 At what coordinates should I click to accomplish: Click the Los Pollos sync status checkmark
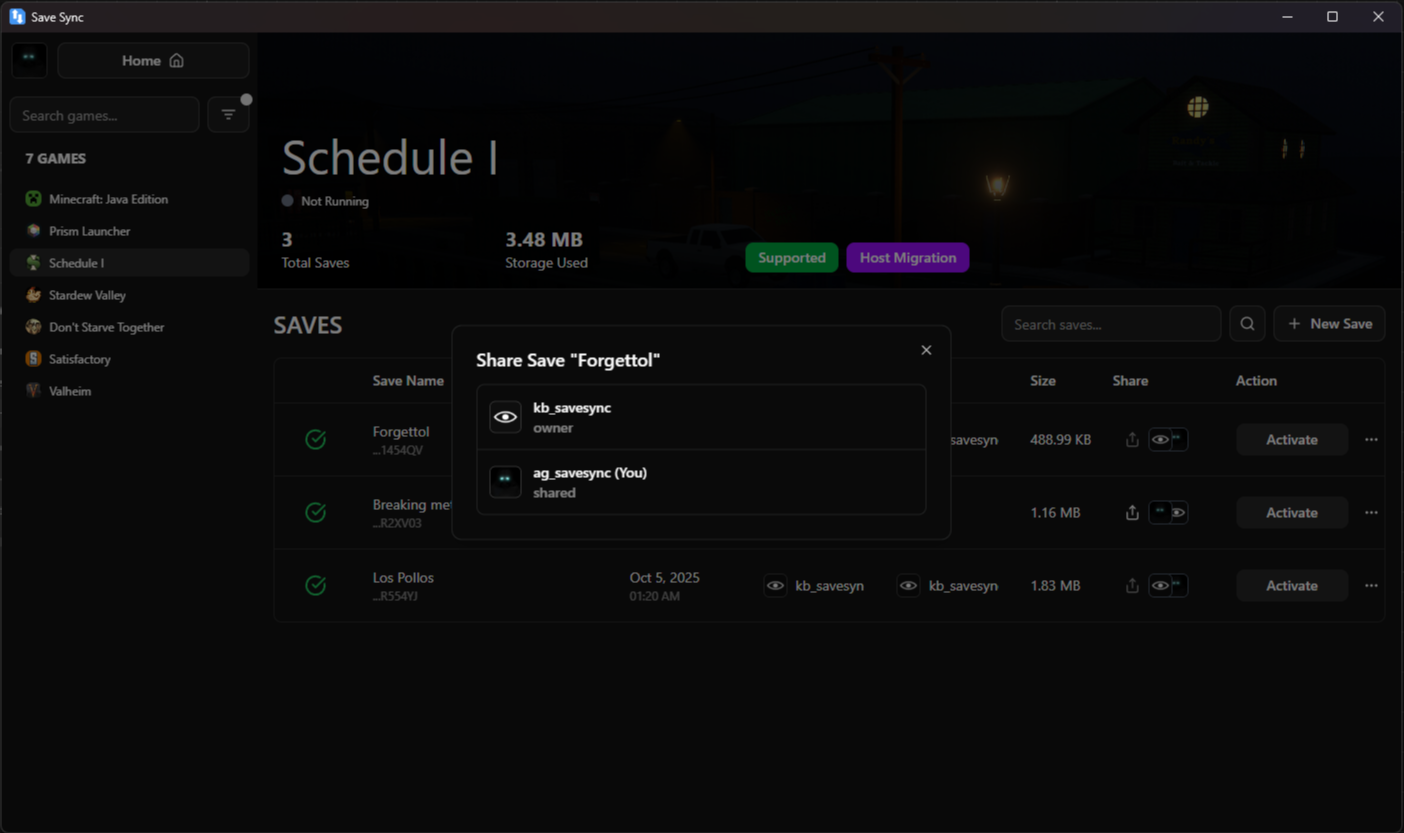(x=315, y=585)
